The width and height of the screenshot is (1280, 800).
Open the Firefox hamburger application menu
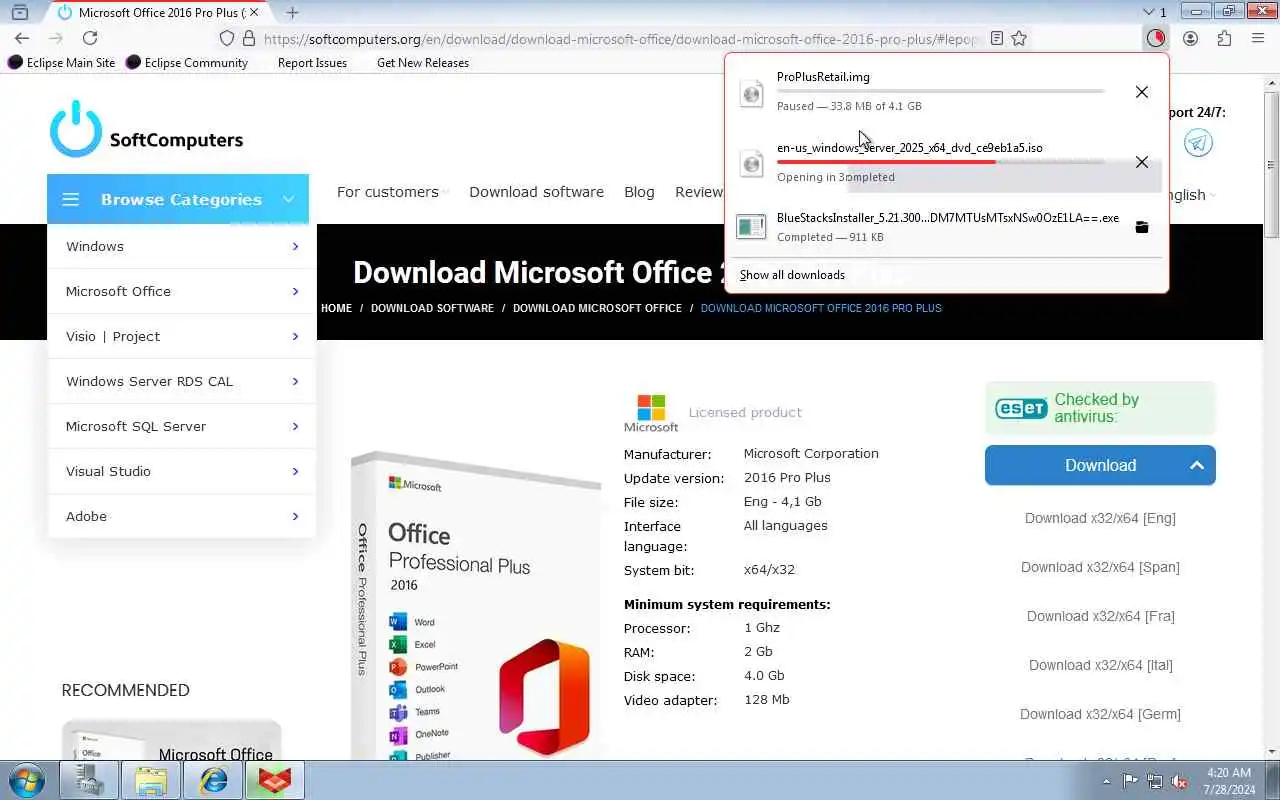tap(1258, 38)
